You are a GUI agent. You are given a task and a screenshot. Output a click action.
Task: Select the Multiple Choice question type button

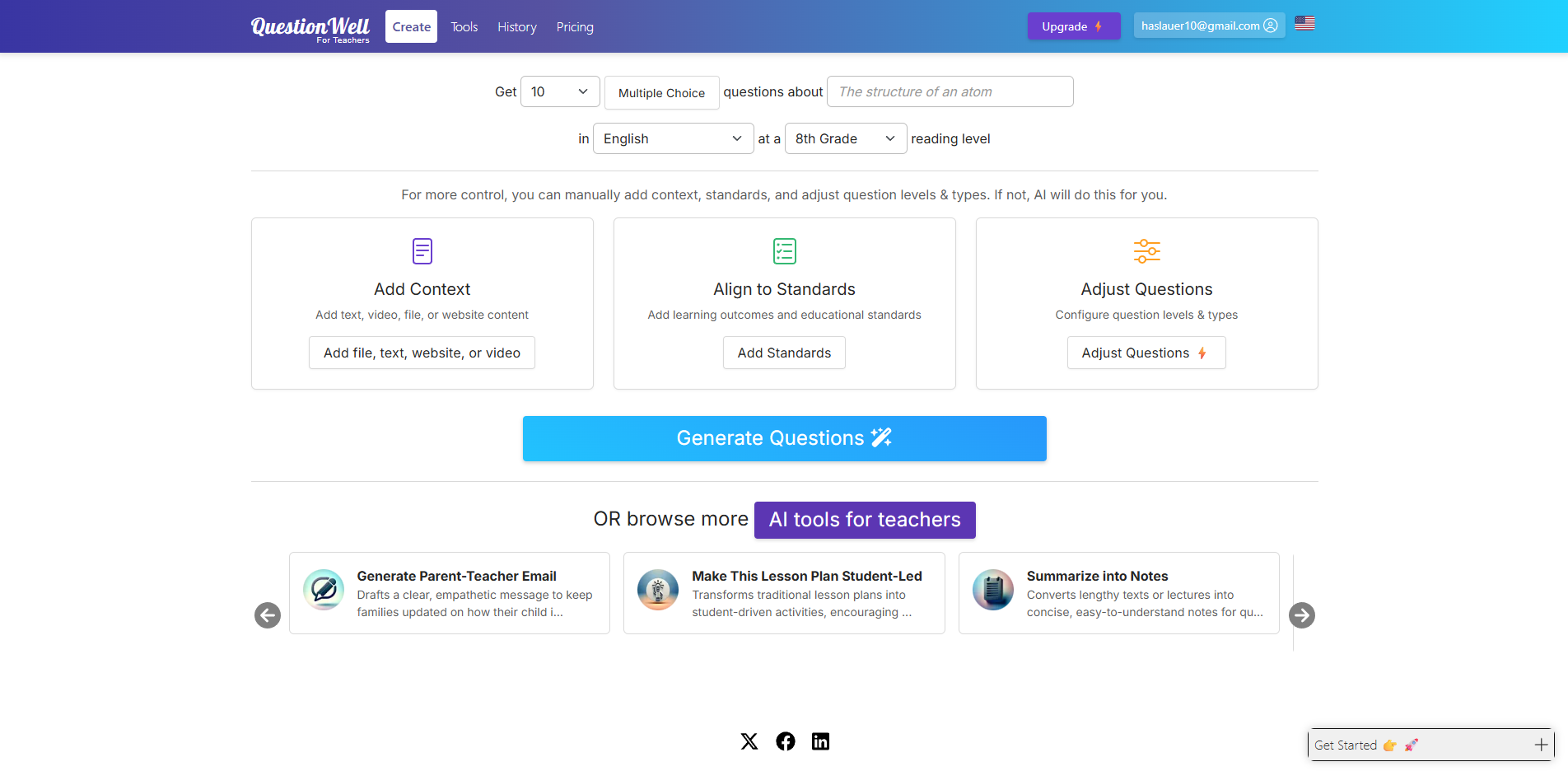point(661,93)
